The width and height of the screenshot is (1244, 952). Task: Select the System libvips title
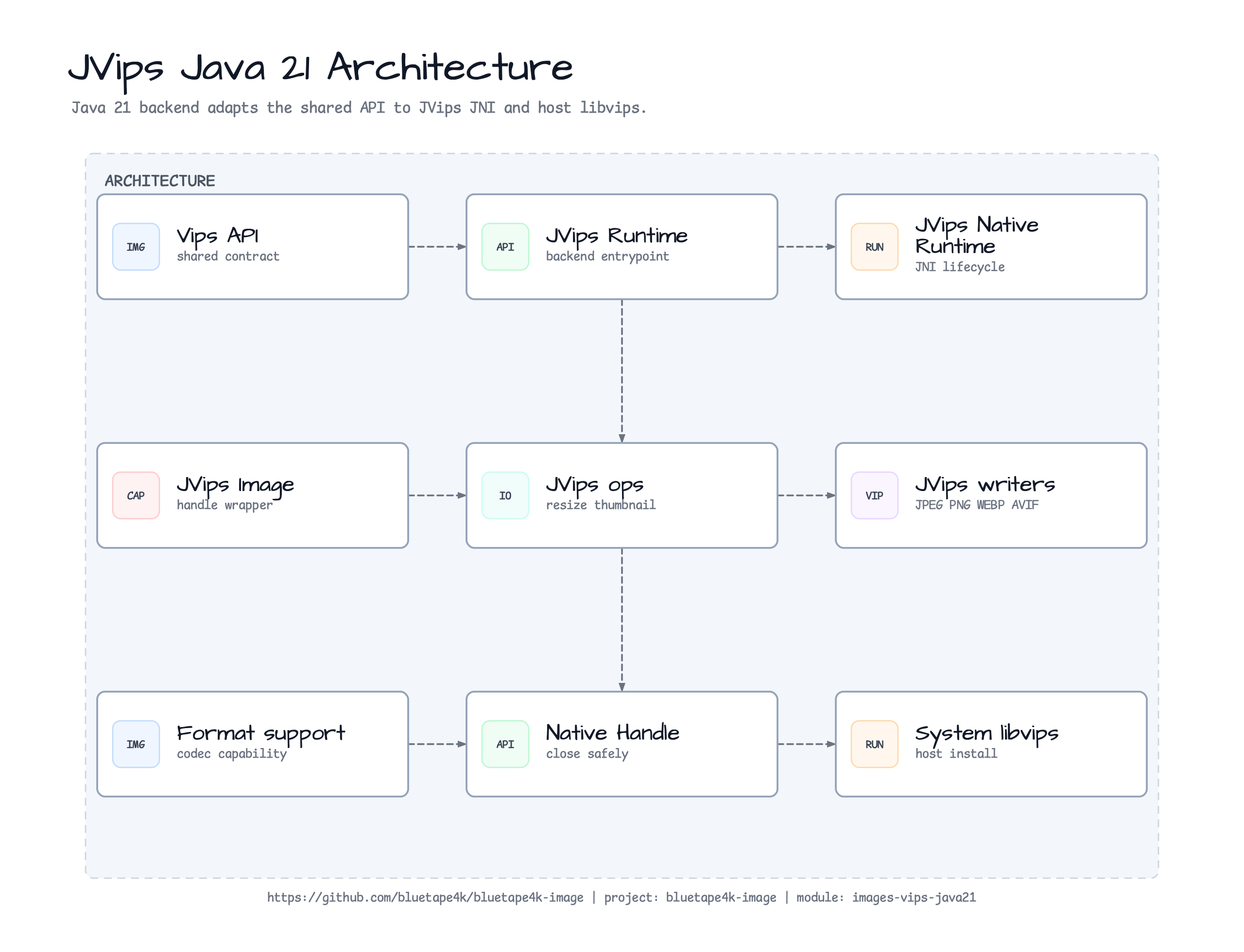click(986, 734)
